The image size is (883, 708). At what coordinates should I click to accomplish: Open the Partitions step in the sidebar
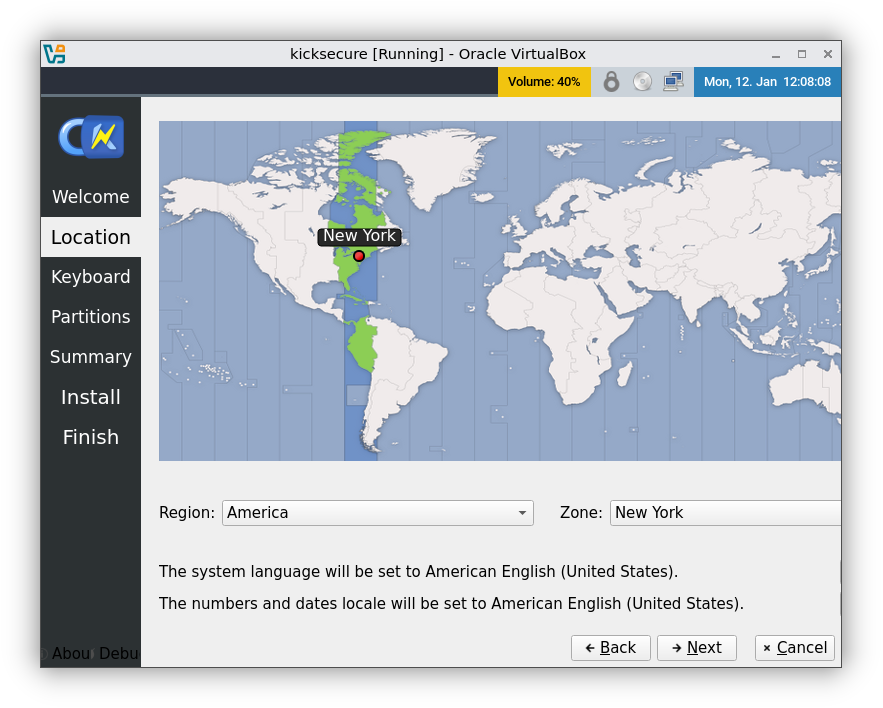pyautogui.click(x=90, y=317)
